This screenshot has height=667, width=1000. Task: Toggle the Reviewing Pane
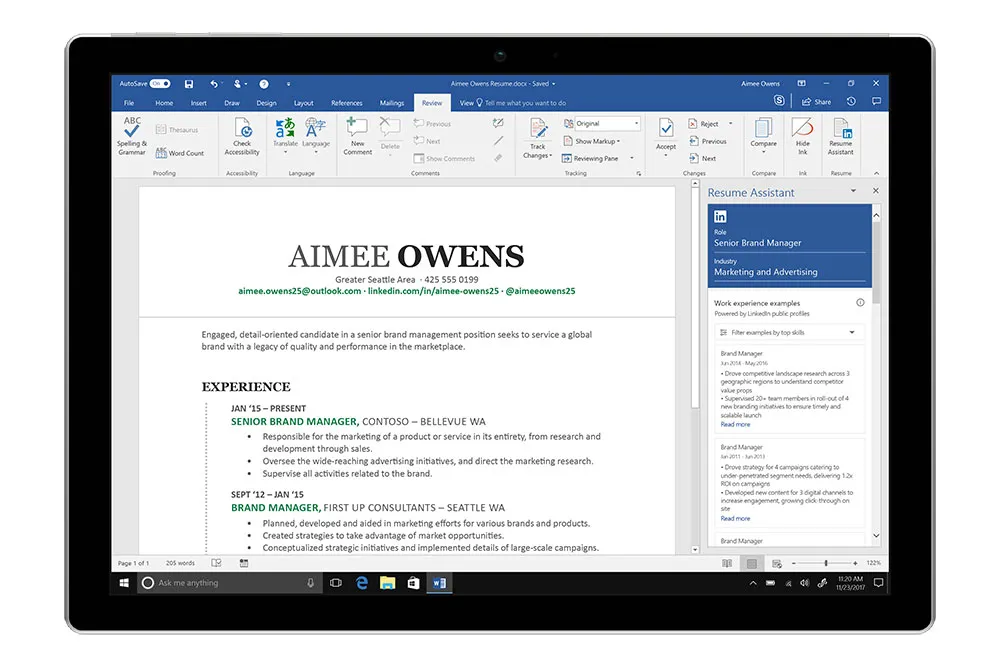pyautogui.click(x=594, y=158)
